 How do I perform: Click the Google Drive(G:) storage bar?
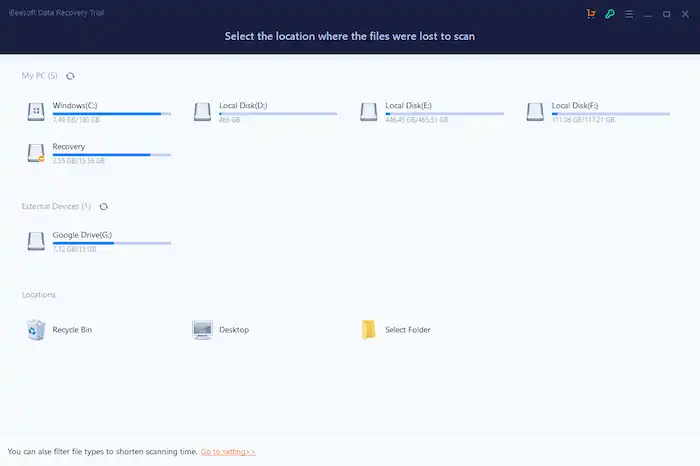coord(111,243)
